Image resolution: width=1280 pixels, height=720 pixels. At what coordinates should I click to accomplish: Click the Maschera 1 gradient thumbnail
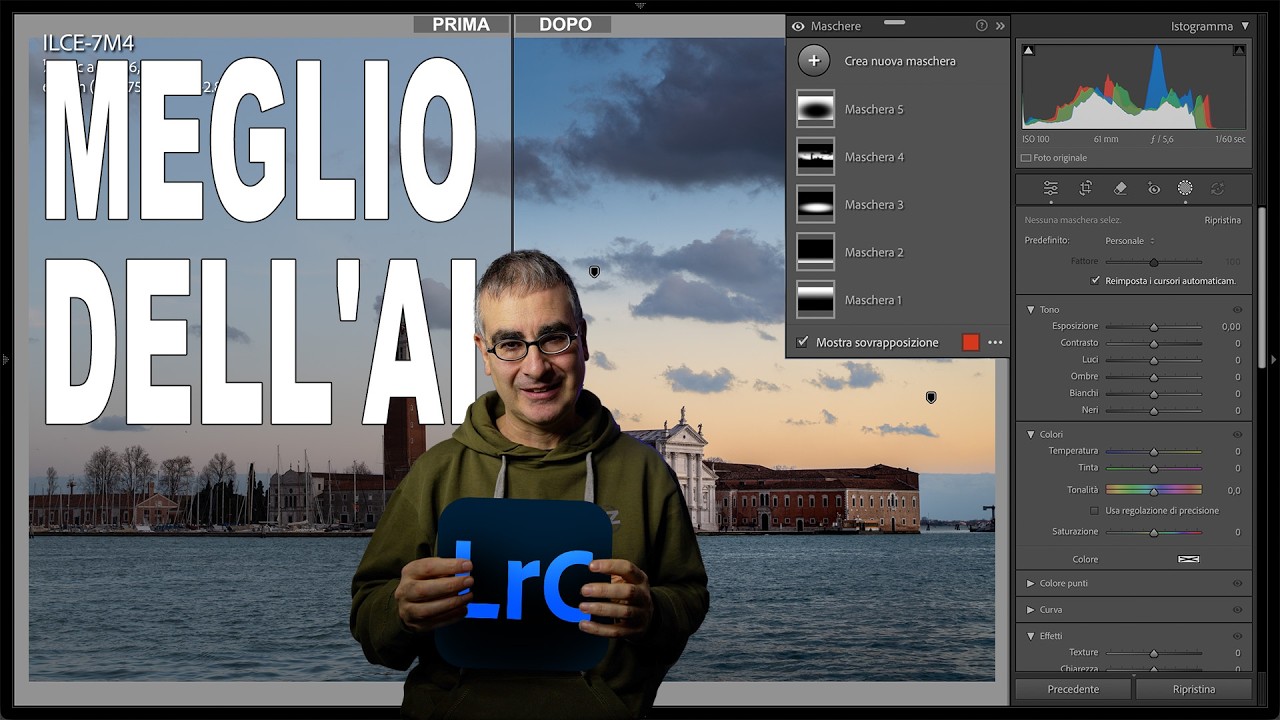(x=816, y=300)
